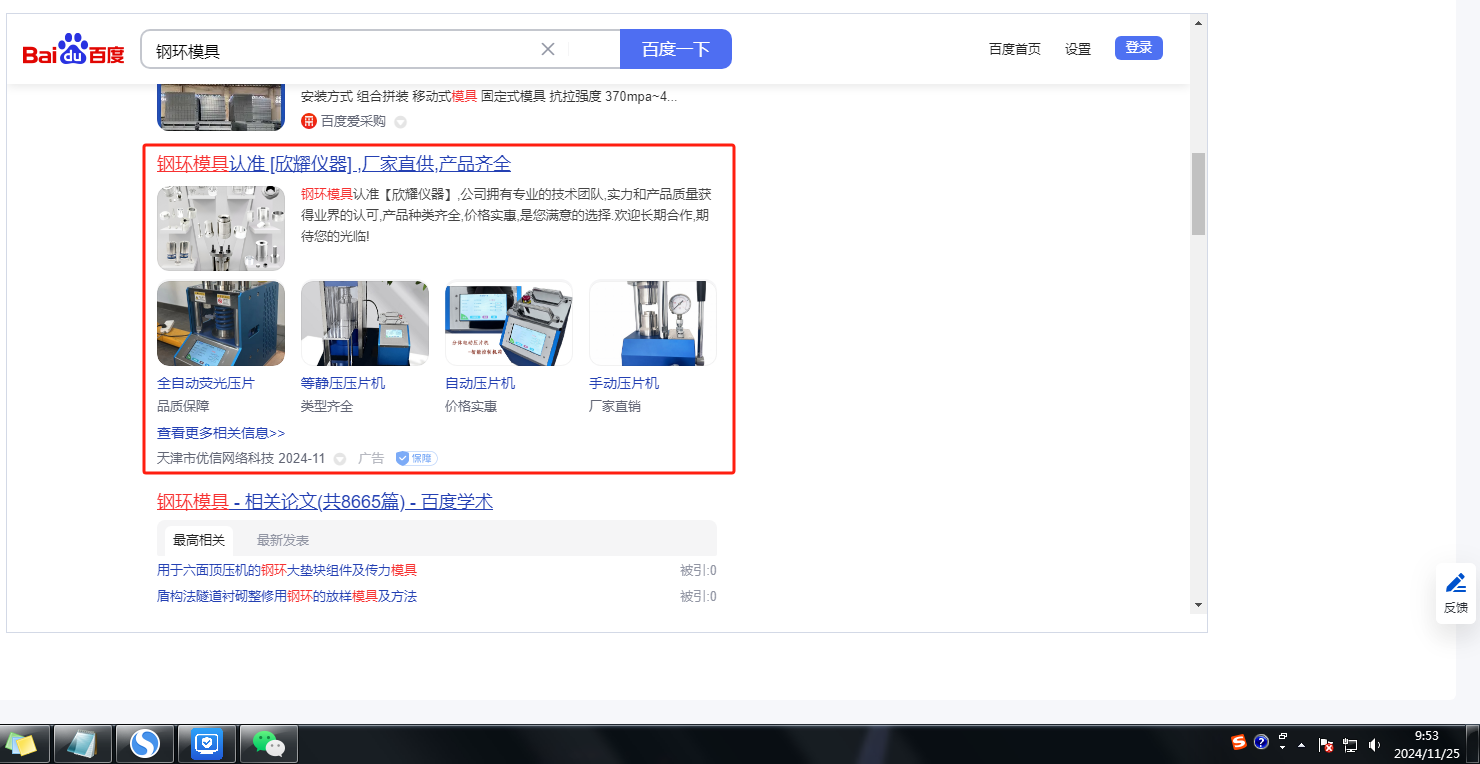Open the 全自动荧光压片 link
This screenshot has width=1480, height=764.
click(206, 383)
